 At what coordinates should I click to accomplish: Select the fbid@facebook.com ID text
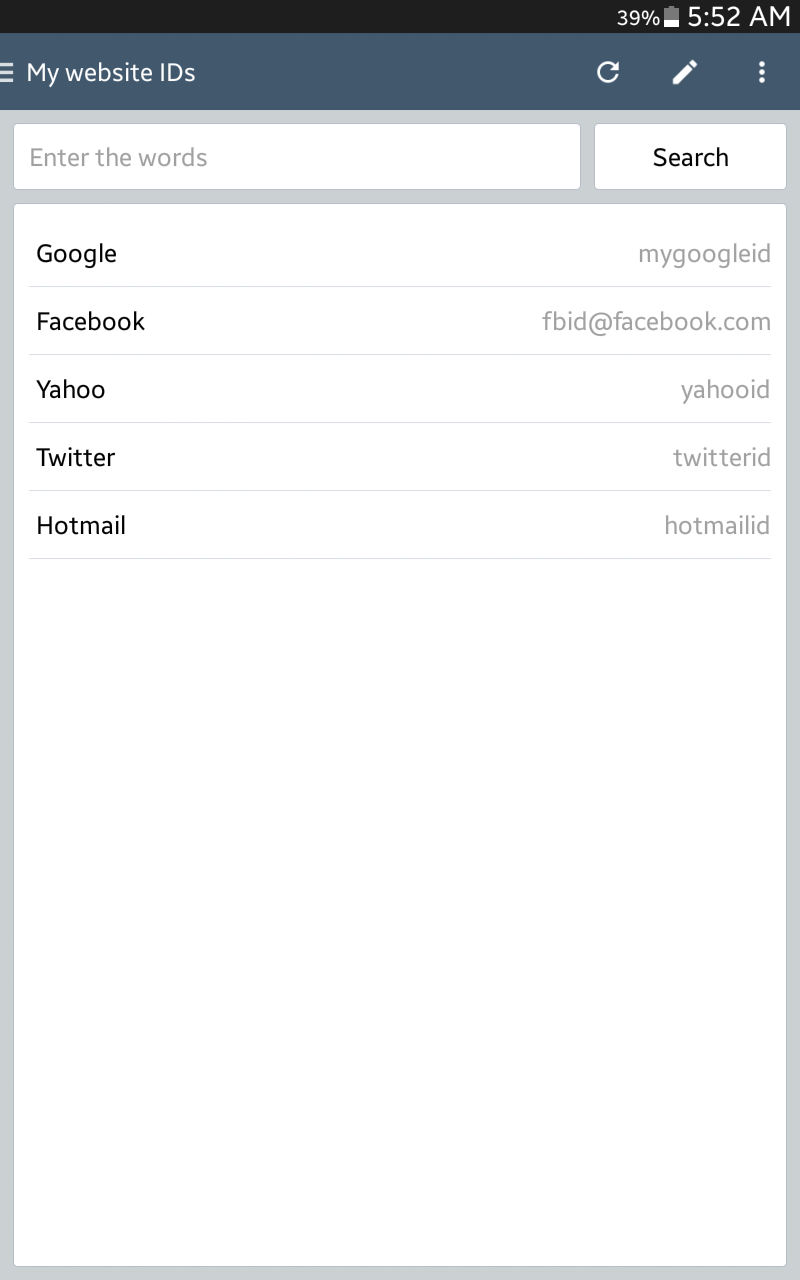click(656, 322)
